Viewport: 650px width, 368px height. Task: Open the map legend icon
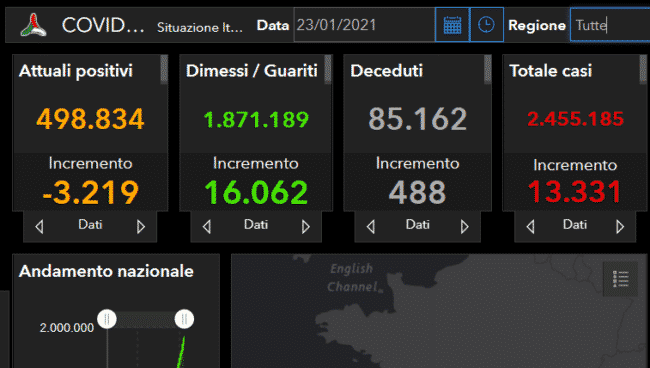pyautogui.click(x=620, y=279)
